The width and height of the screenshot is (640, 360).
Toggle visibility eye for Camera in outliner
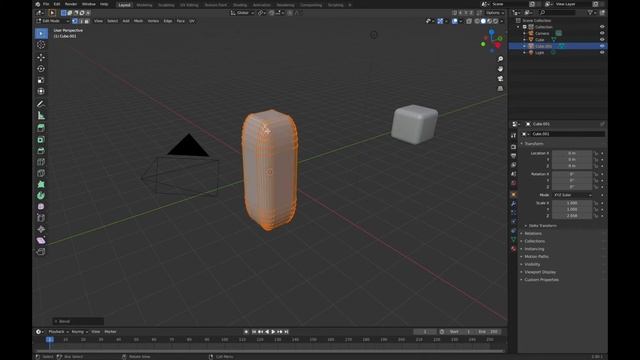(x=602, y=33)
